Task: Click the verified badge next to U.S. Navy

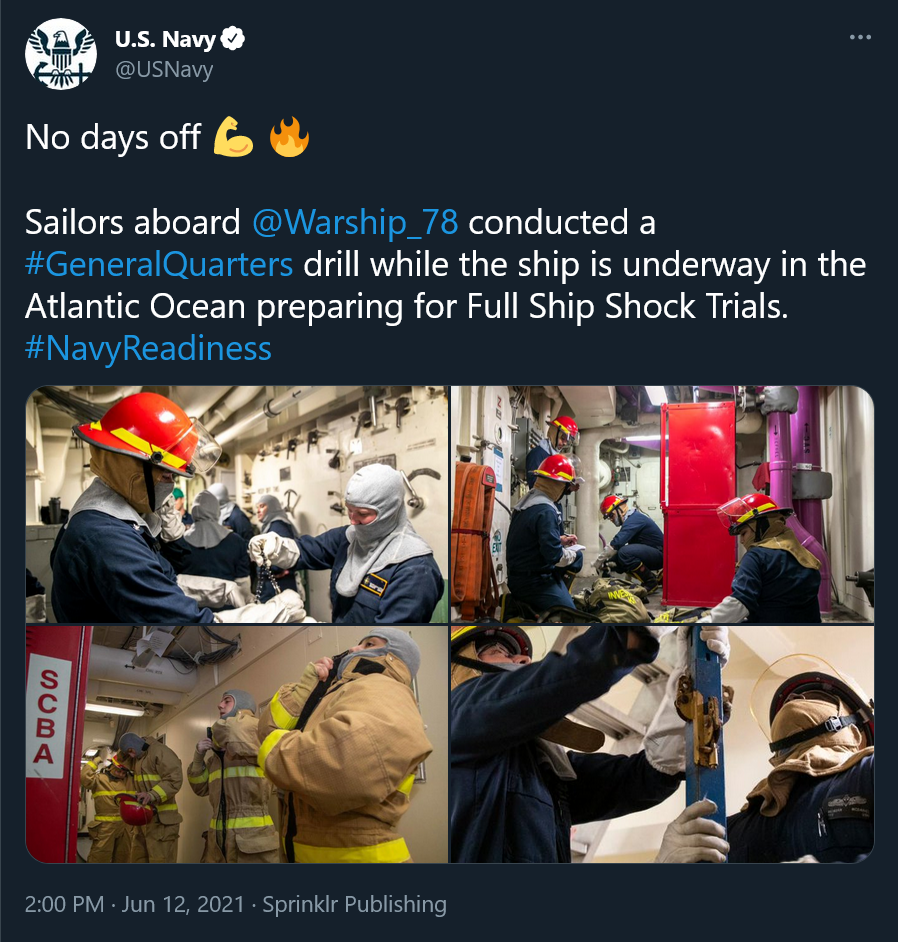Action: click(x=232, y=38)
